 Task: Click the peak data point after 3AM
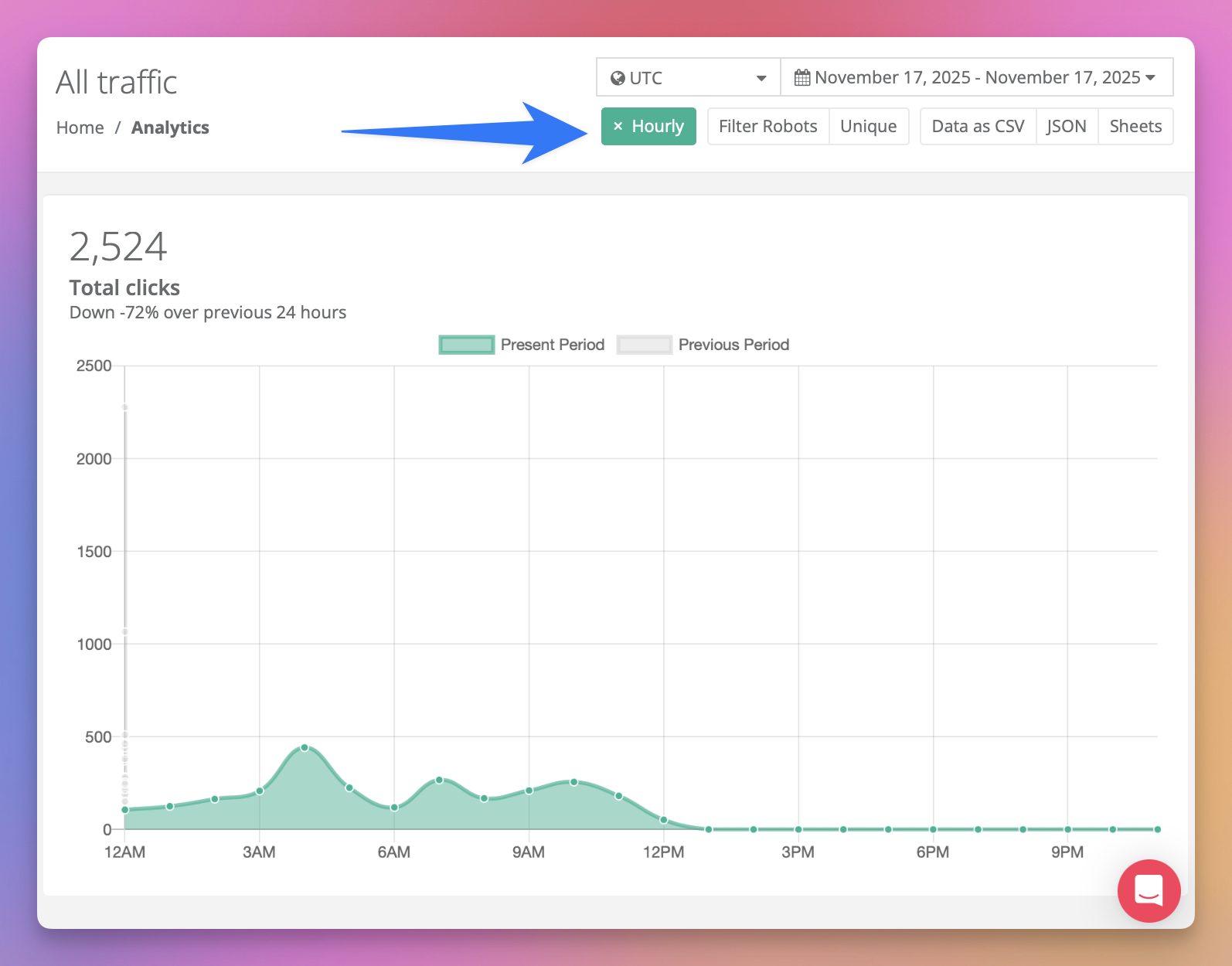(305, 747)
